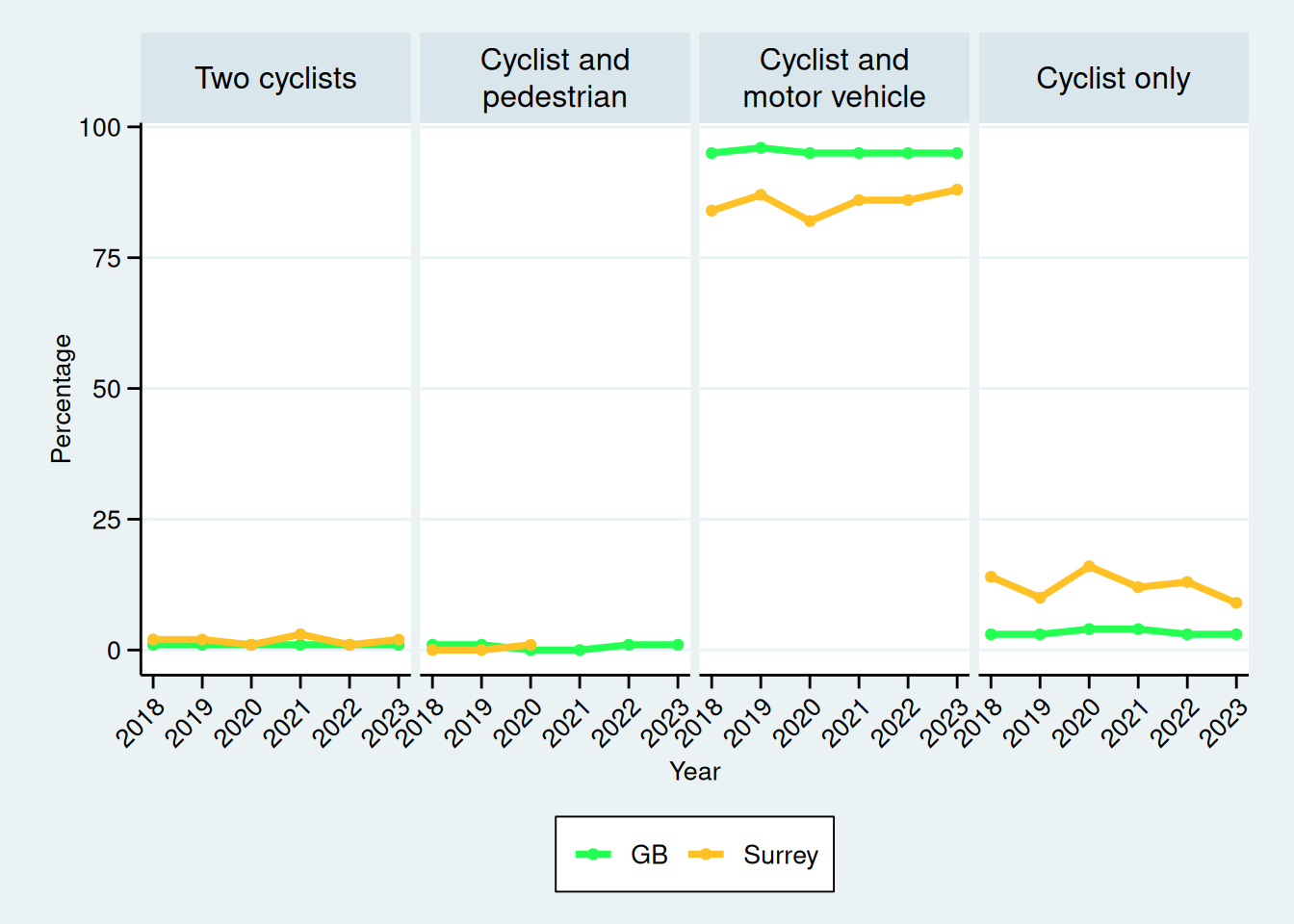The image size is (1294, 924).
Task: Click GB's 2019 point in motor vehicle panel
Action: (x=761, y=148)
